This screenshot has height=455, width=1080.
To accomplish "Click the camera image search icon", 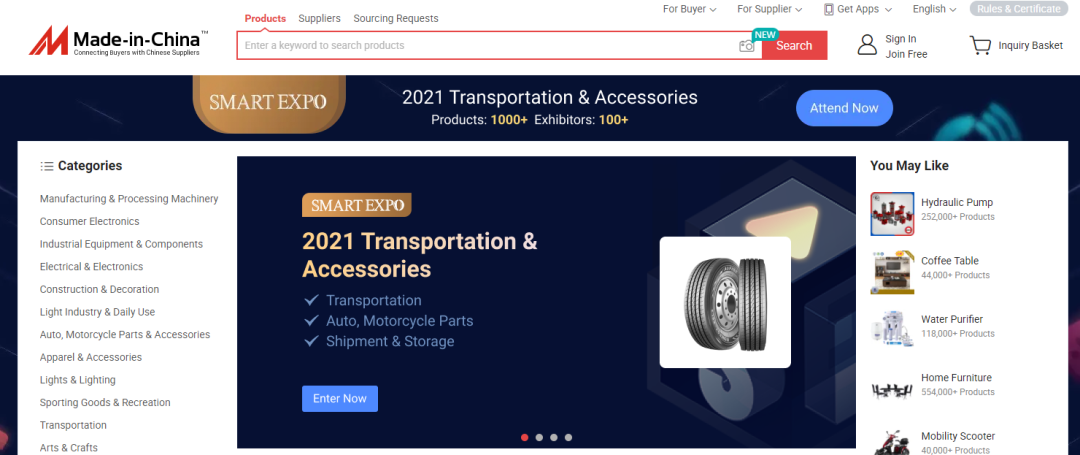I will pyautogui.click(x=746, y=46).
